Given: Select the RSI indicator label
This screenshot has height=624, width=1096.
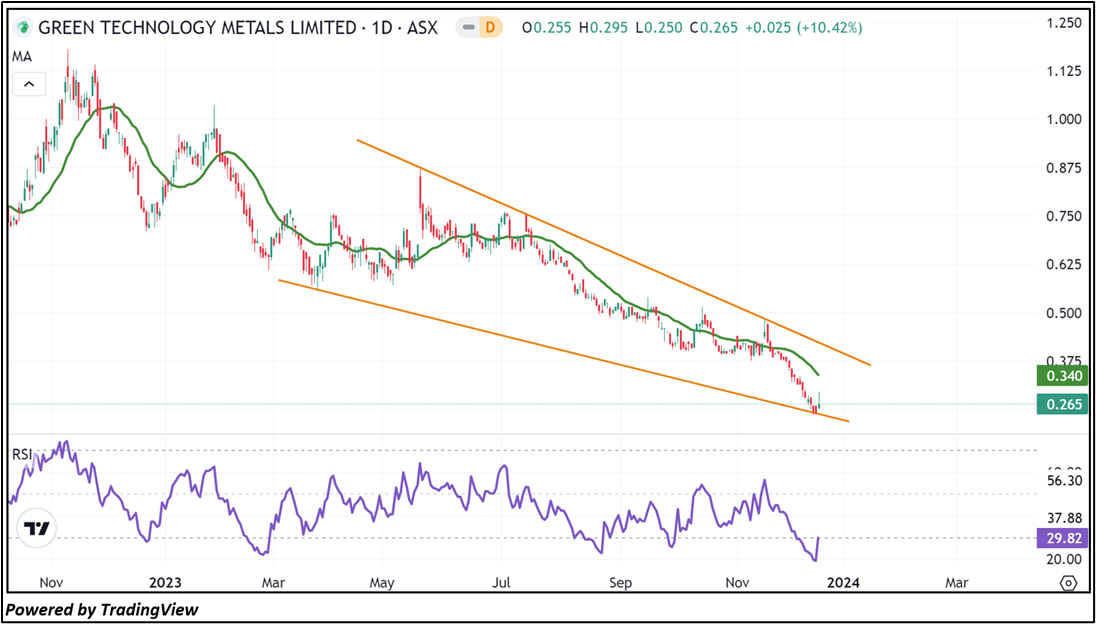Looking at the screenshot, I should [x=22, y=454].
